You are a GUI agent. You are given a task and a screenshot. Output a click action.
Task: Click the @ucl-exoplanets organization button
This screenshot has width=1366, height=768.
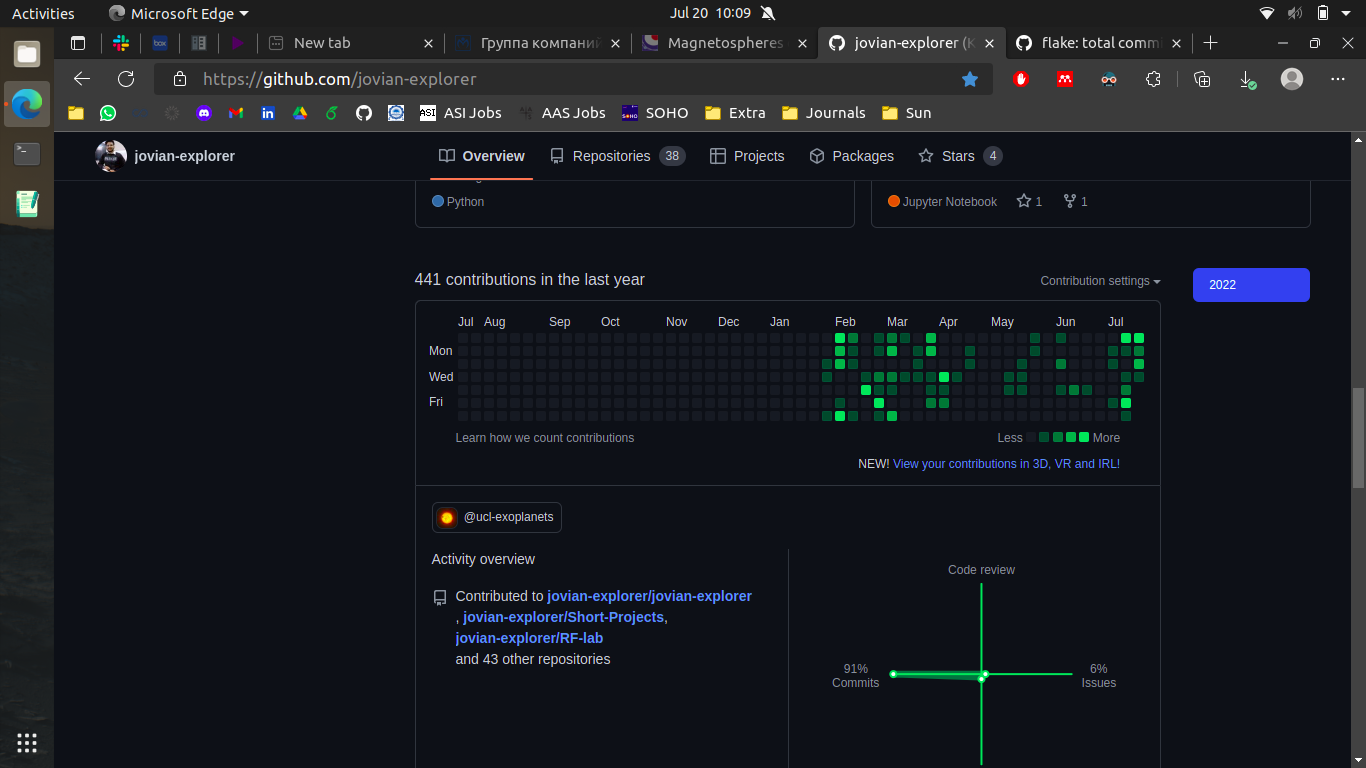(497, 517)
